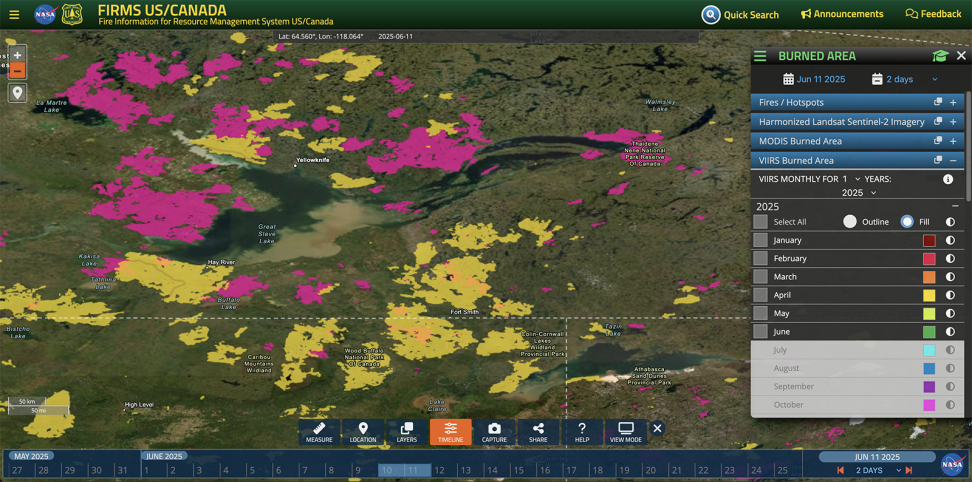Open the January dark red color swatch
Viewport: 972px width, 482px height.
929,240
